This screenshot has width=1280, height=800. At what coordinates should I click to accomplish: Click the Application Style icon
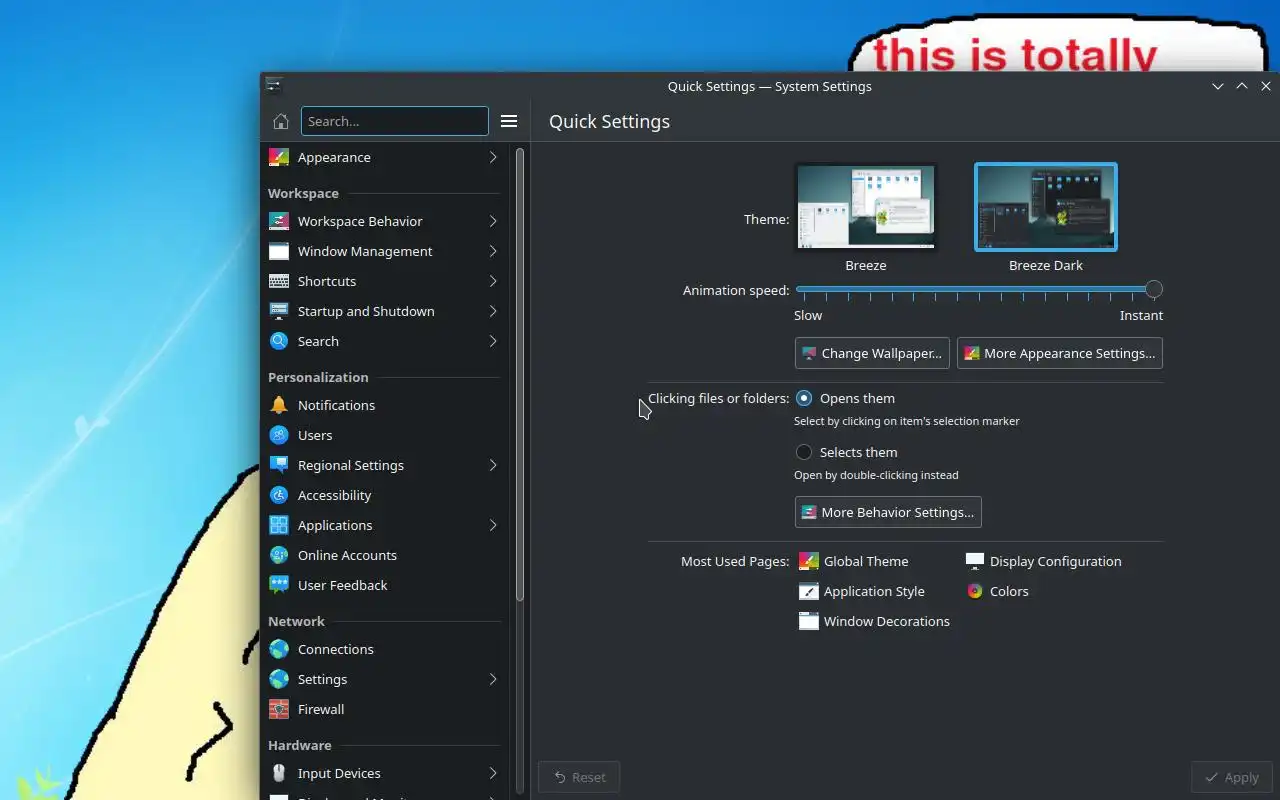(809, 591)
